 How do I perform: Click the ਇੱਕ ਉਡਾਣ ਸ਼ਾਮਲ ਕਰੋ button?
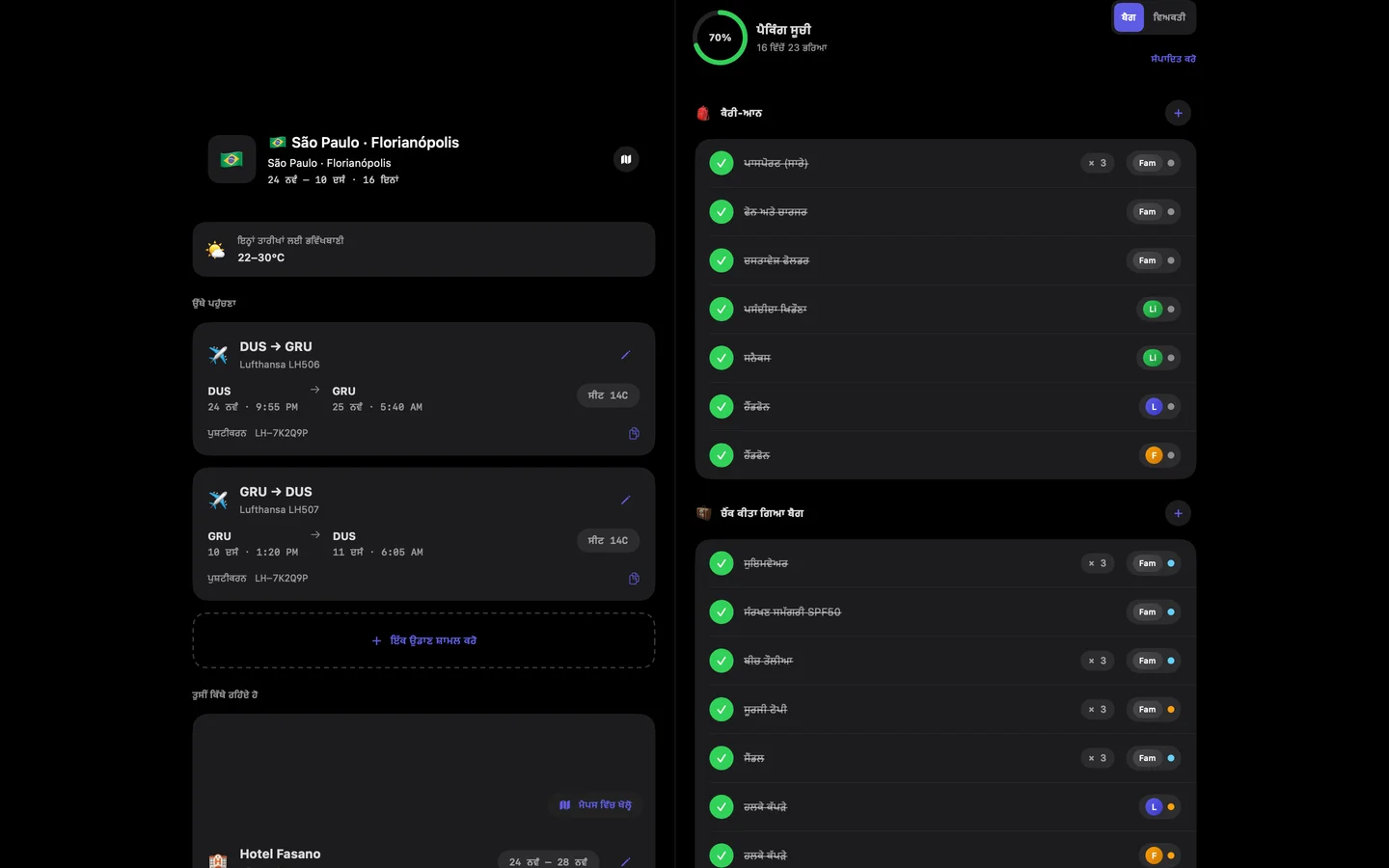(x=423, y=640)
